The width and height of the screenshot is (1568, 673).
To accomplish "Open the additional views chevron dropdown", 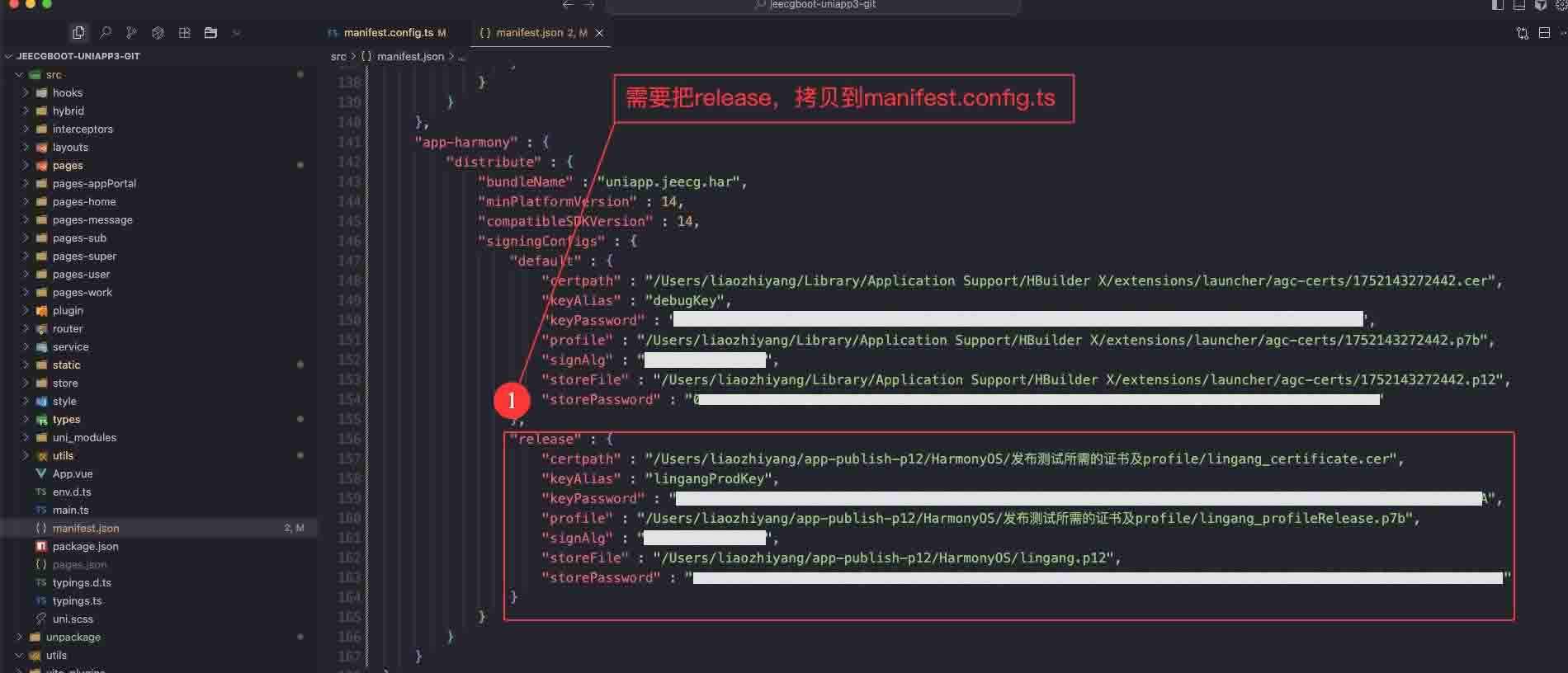I will point(237,33).
